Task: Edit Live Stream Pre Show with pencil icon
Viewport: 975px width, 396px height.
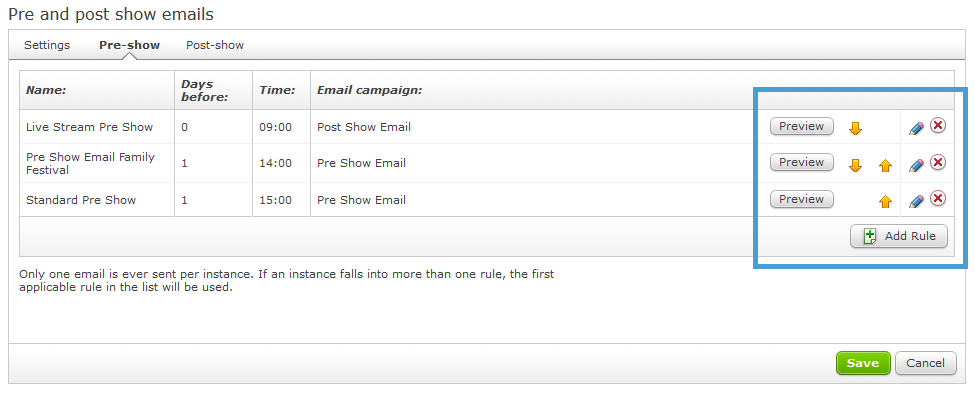Action: point(916,128)
